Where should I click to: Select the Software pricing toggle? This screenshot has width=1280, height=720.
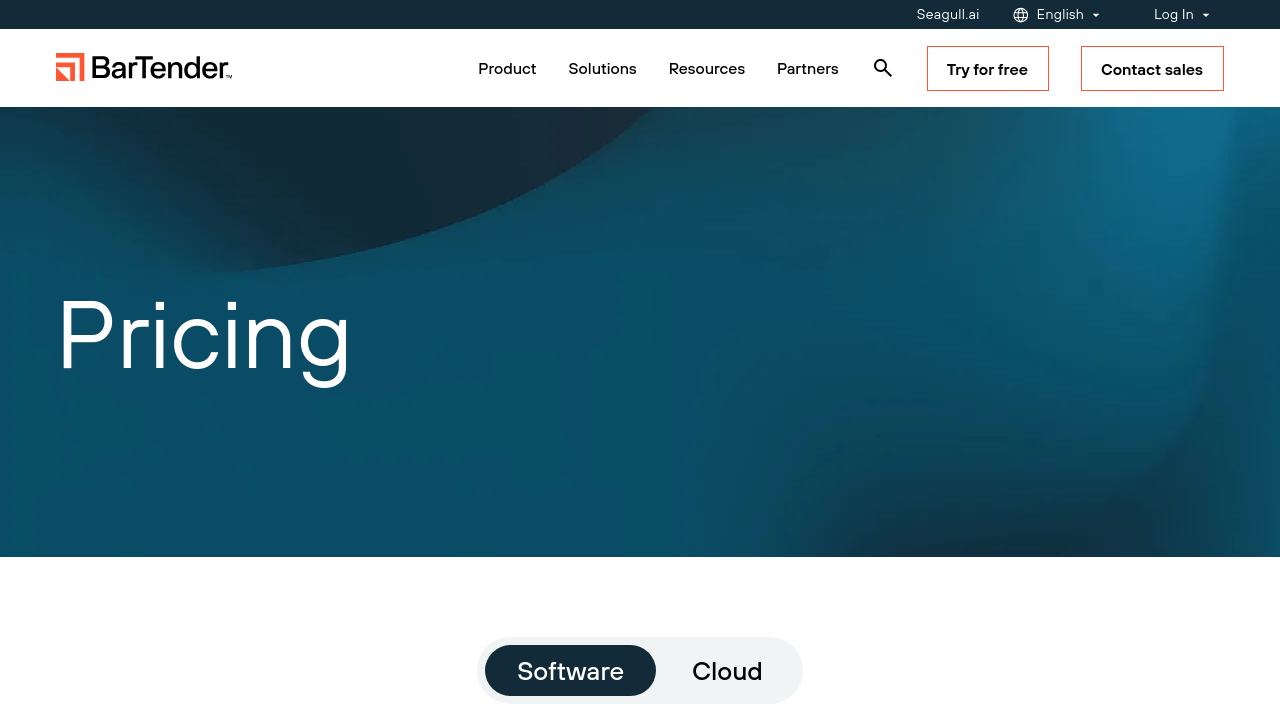pyautogui.click(x=570, y=671)
